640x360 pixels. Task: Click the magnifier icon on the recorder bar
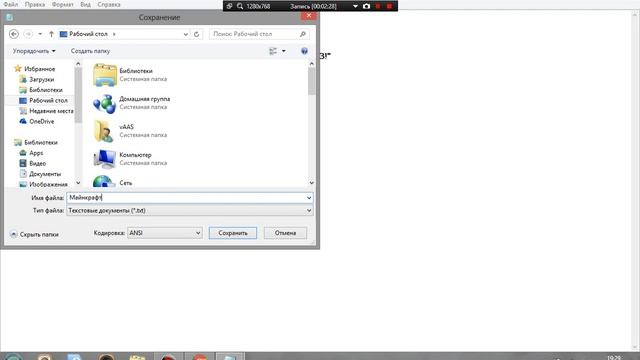(240, 6)
